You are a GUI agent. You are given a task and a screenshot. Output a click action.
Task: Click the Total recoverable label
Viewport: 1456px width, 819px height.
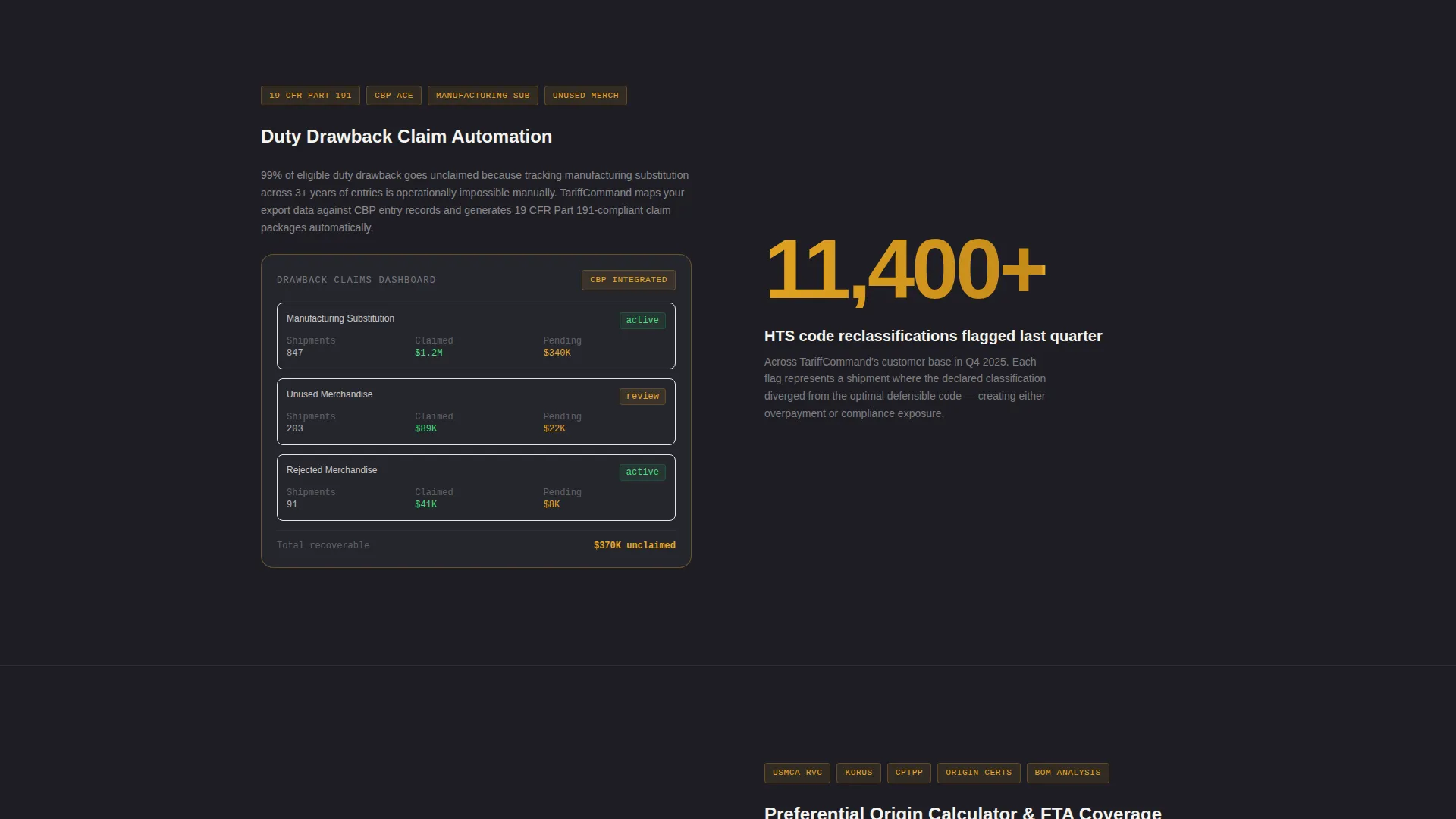[x=323, y=545]
